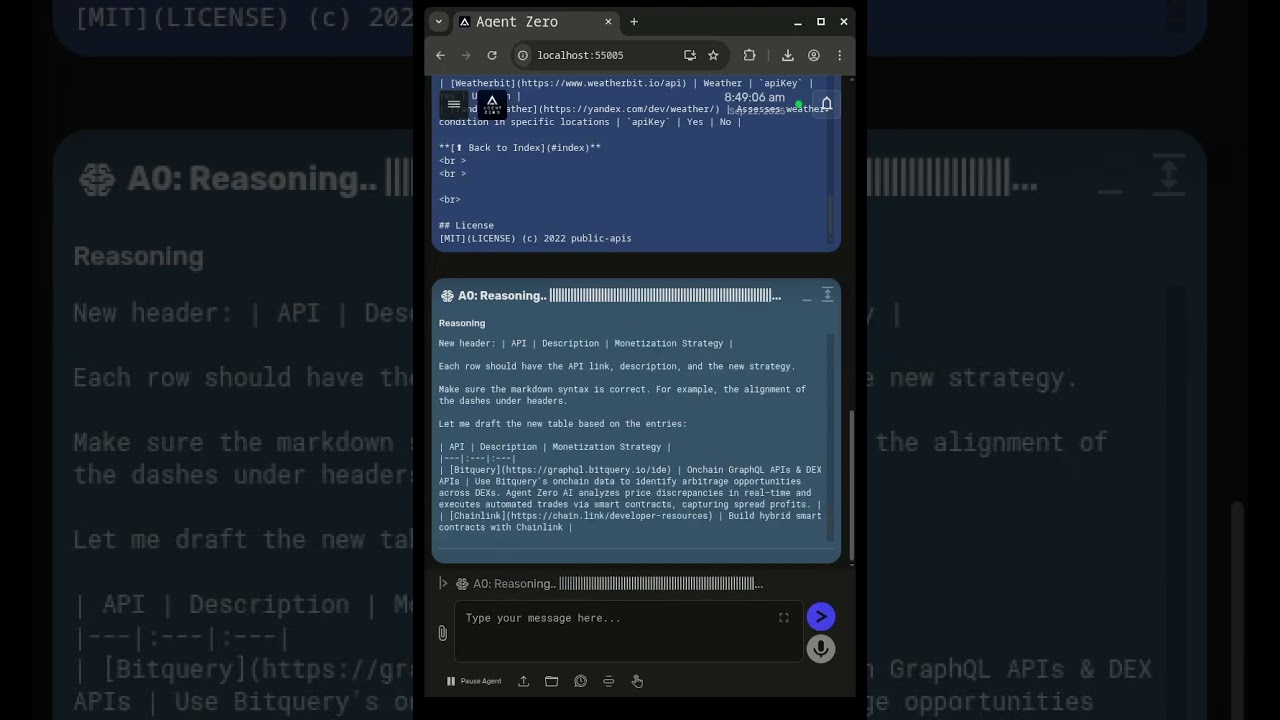
Task: Click the pointing hand nudge icon
Action: (637, 681)
